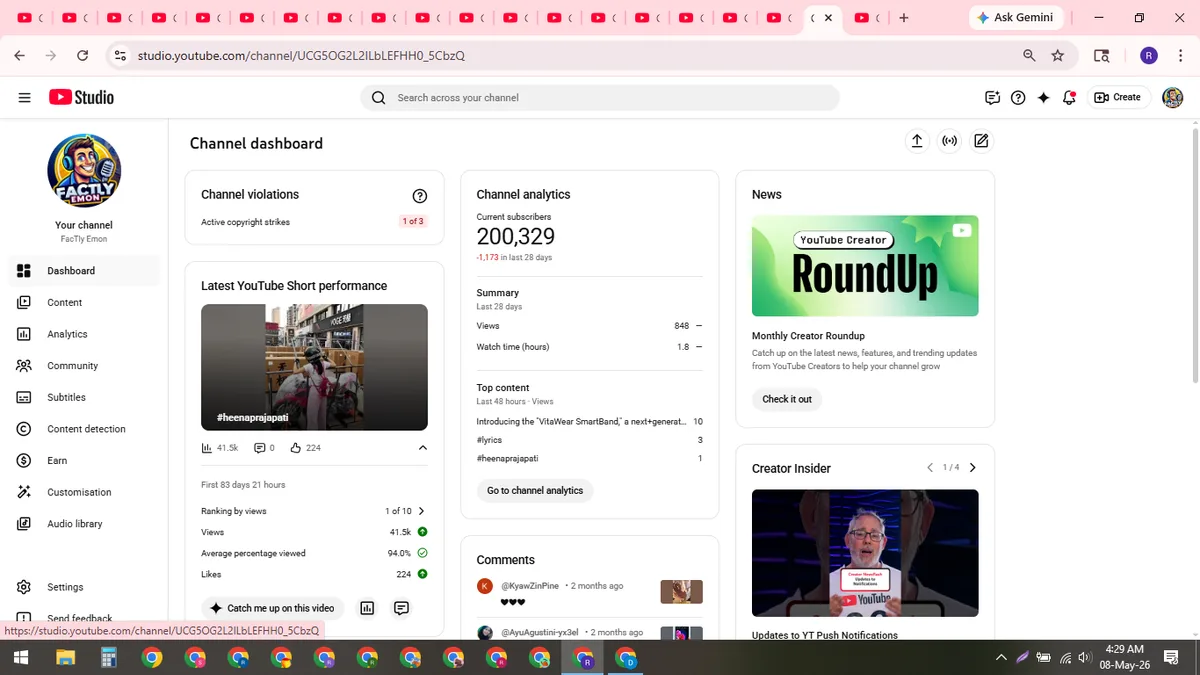Click the upload videos arrow icon

(x=917, y=141)
